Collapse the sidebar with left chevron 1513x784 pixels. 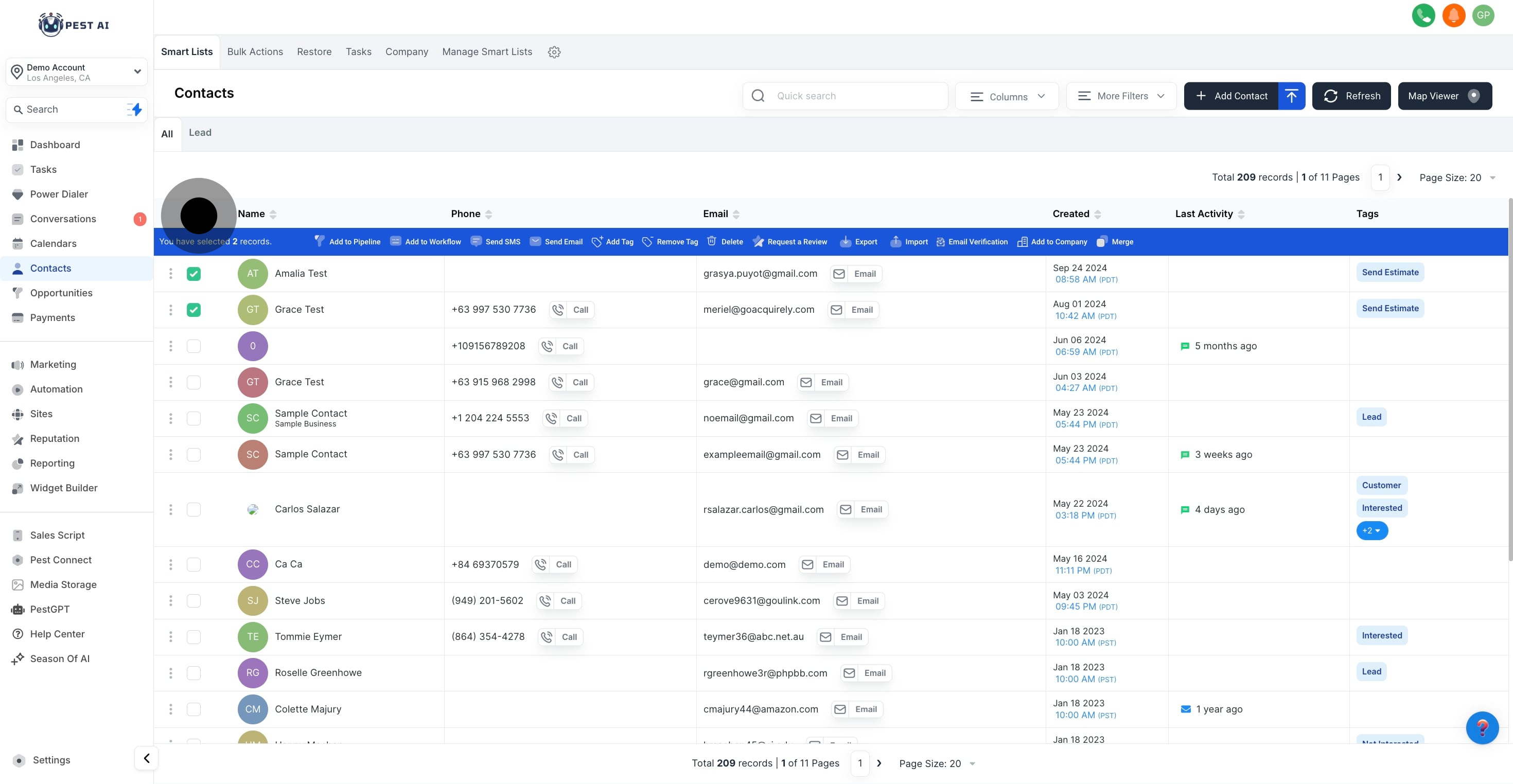147,758
